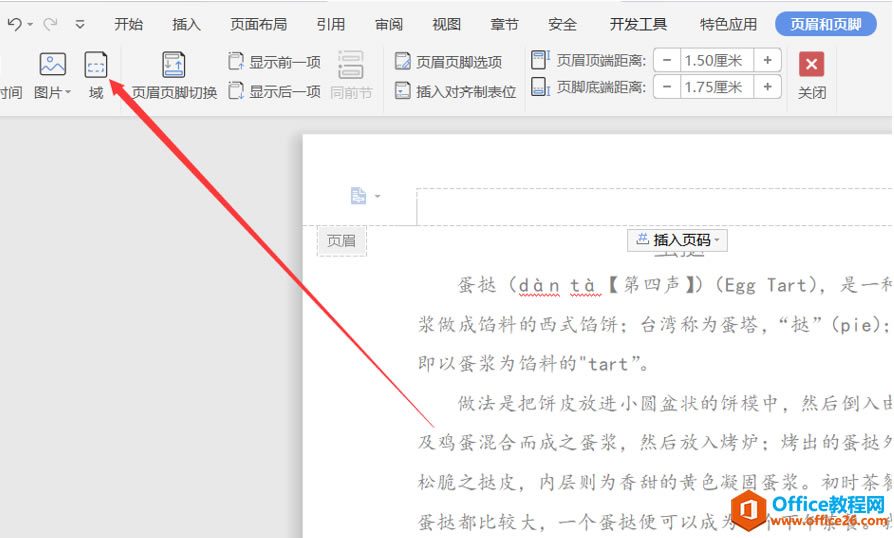Screen dimensions: 894x538
Task: Click 插入对齐制表位
Action: pos(456,91)
